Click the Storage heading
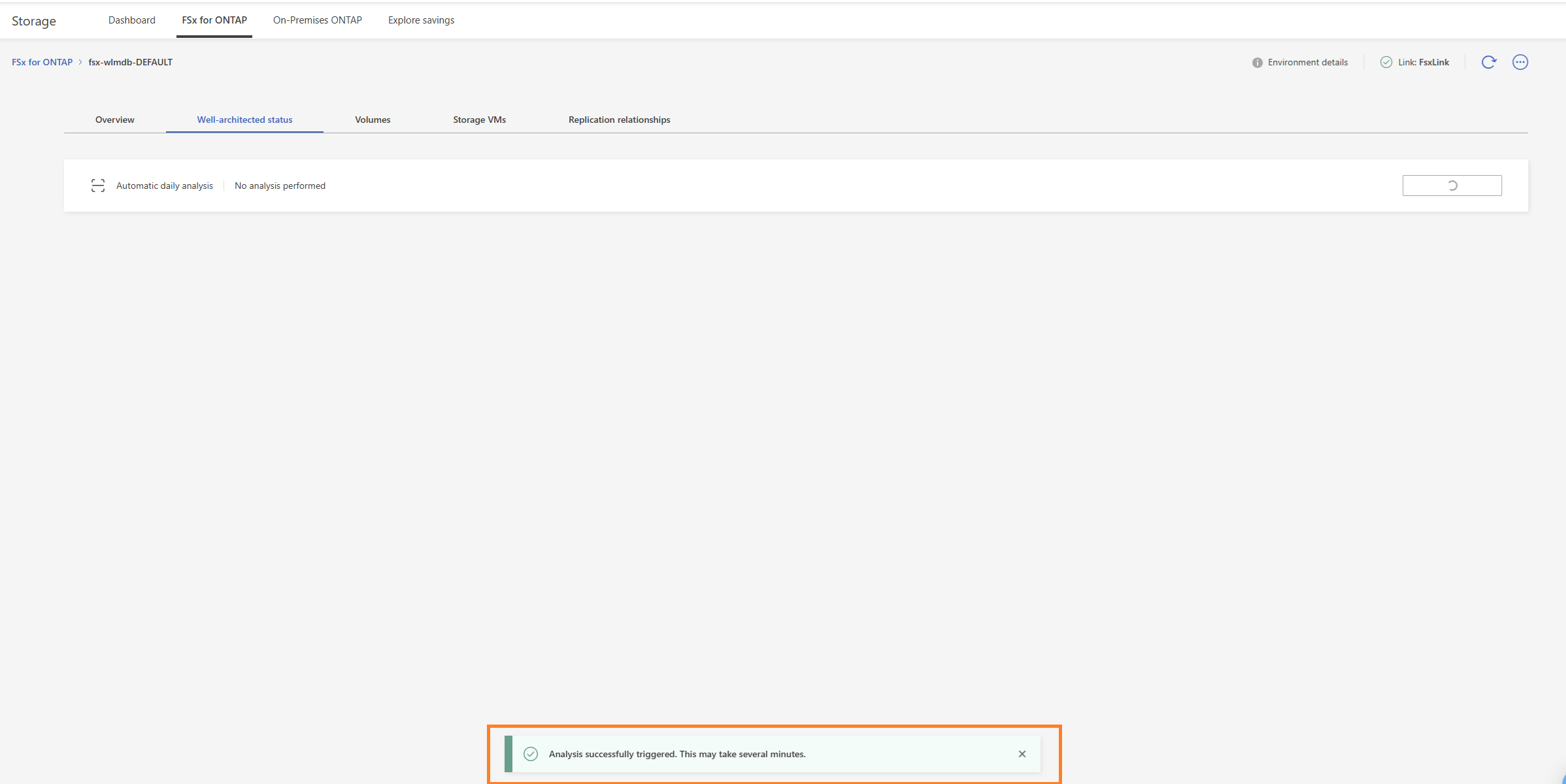Viewport: 1566px width, 784px height. pyautogui.click(x=34, y=21)
